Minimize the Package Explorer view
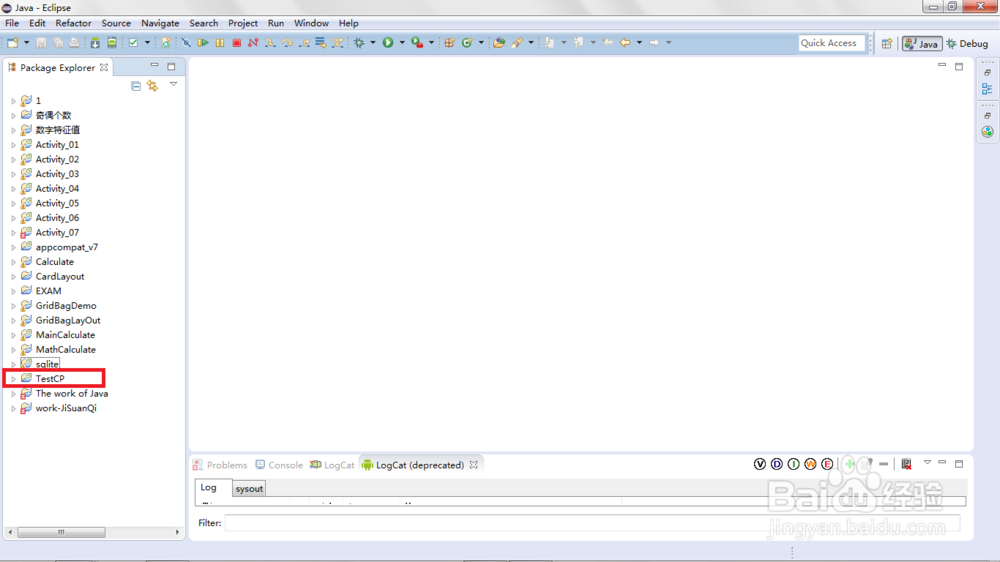The image size is (1000, 562). click(x=154, y=65)
